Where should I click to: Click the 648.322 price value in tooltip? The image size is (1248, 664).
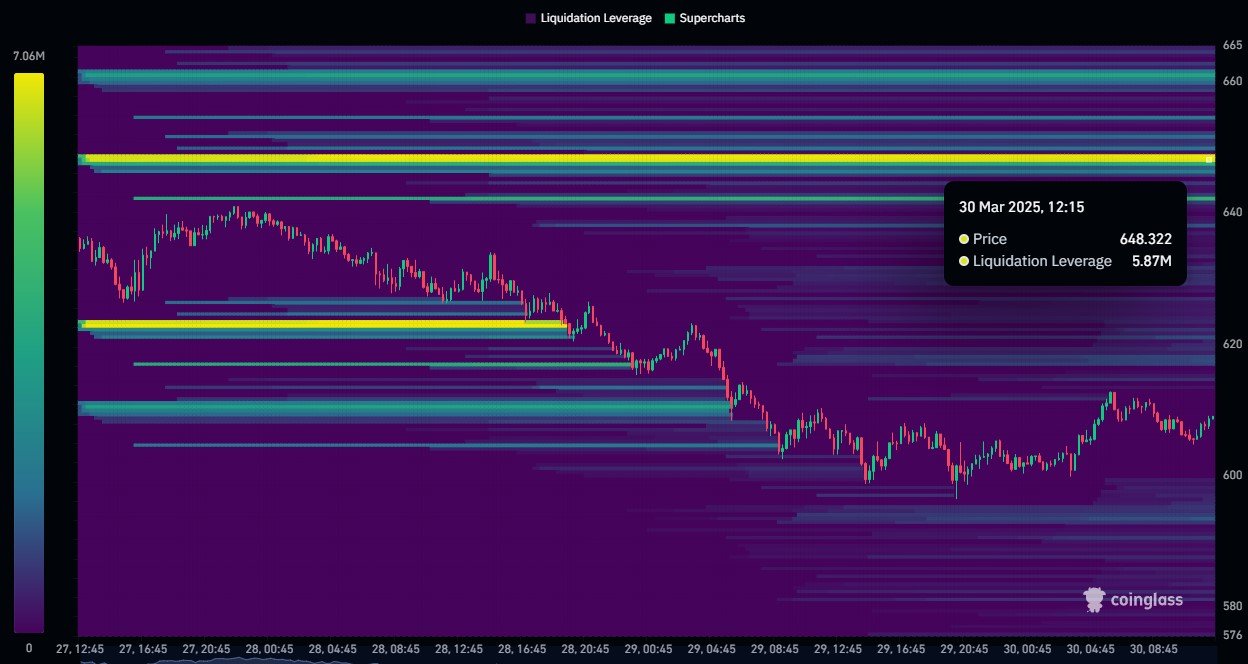(x=1145, y=239)
